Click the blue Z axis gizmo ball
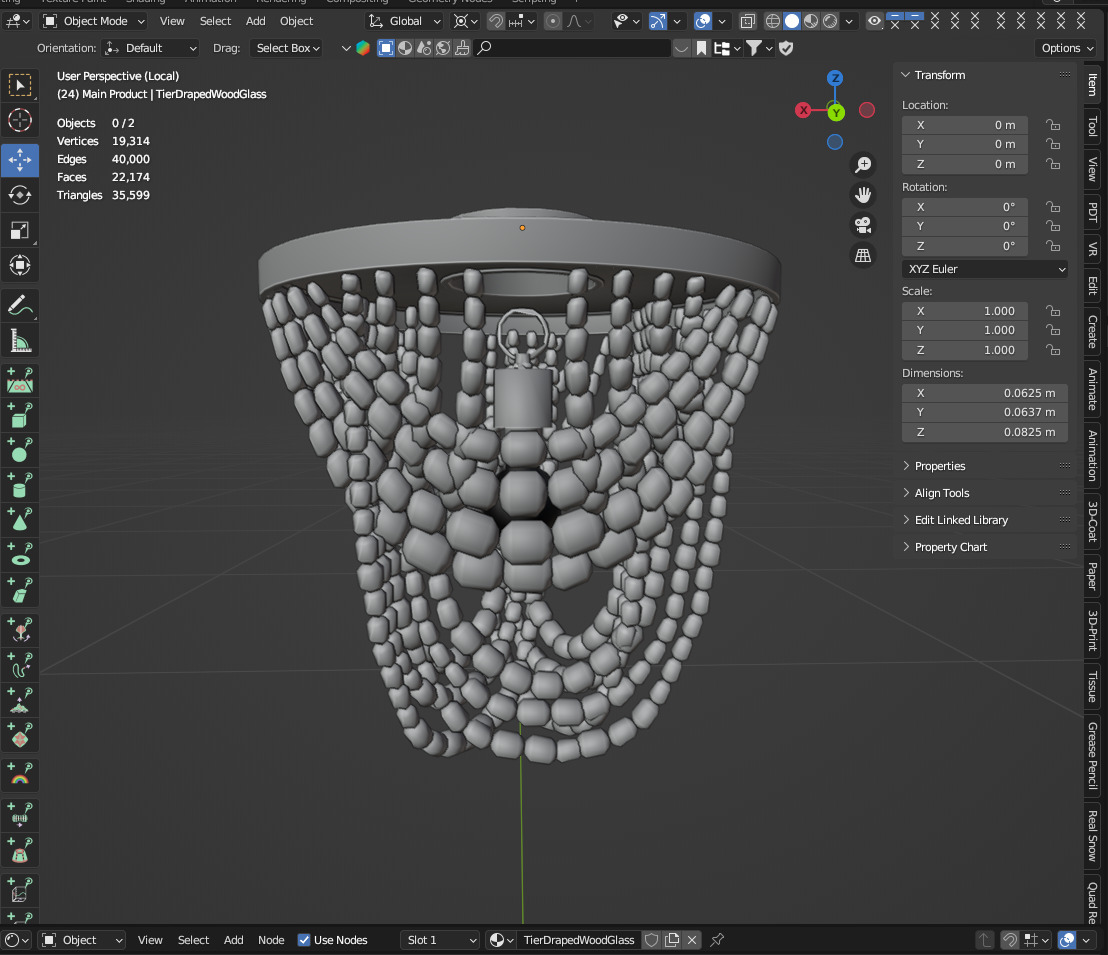This screenshot has width=1108, height=955. pyautogui.click(x=835, y=78)
